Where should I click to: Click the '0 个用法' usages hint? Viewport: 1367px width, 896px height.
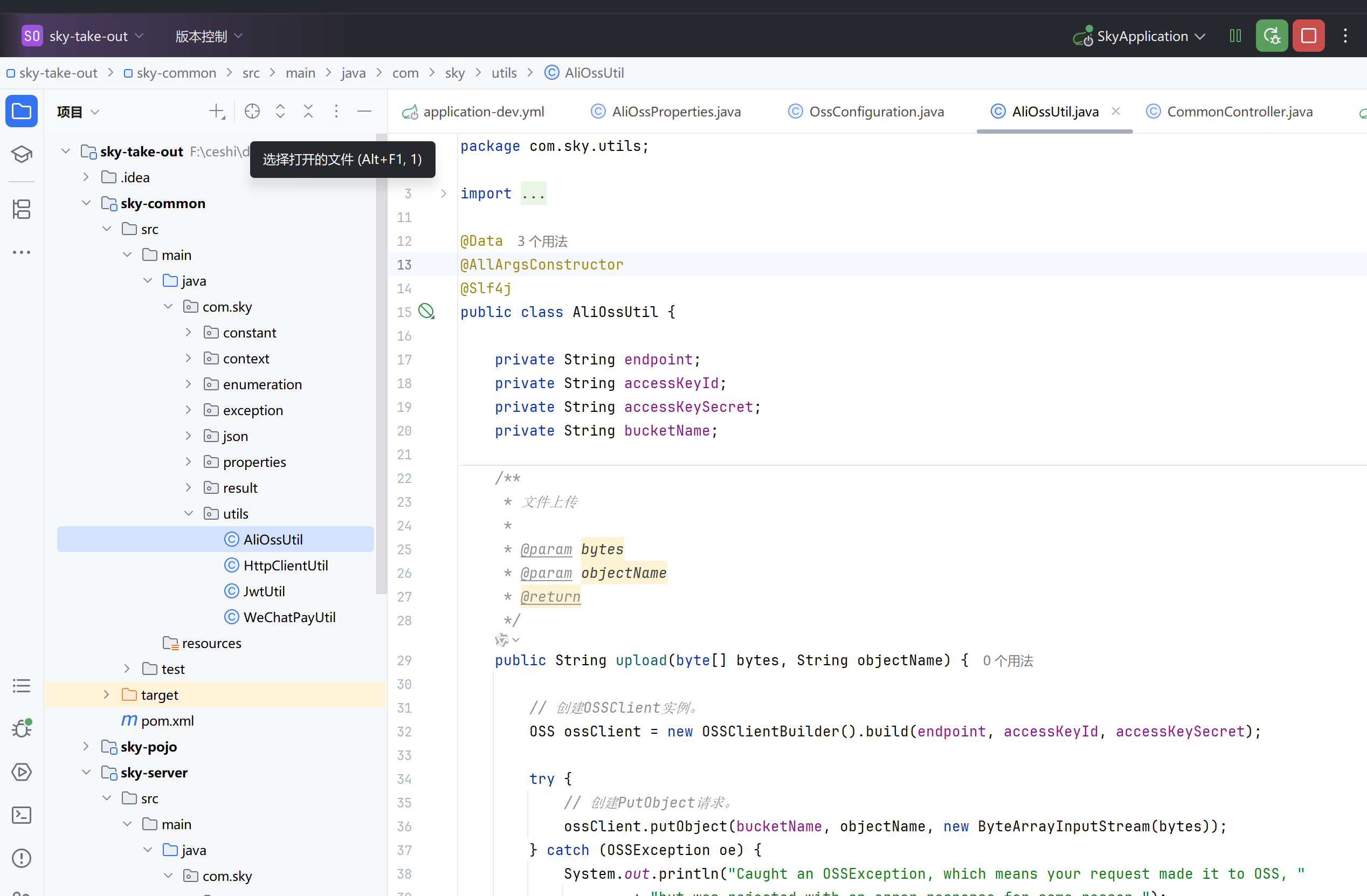(x=1007, y=660)
